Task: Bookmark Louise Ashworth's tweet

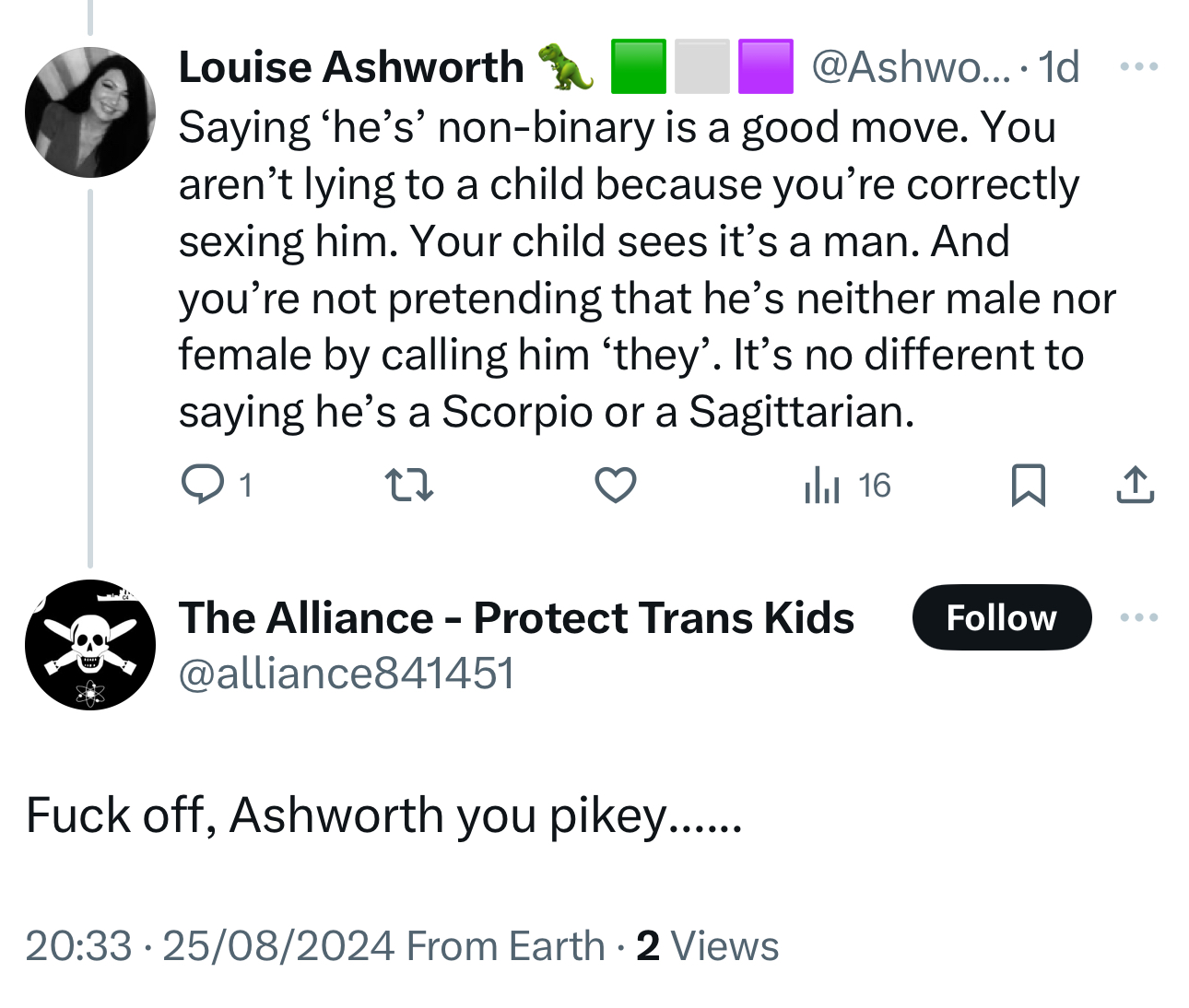Action: 1028,485
